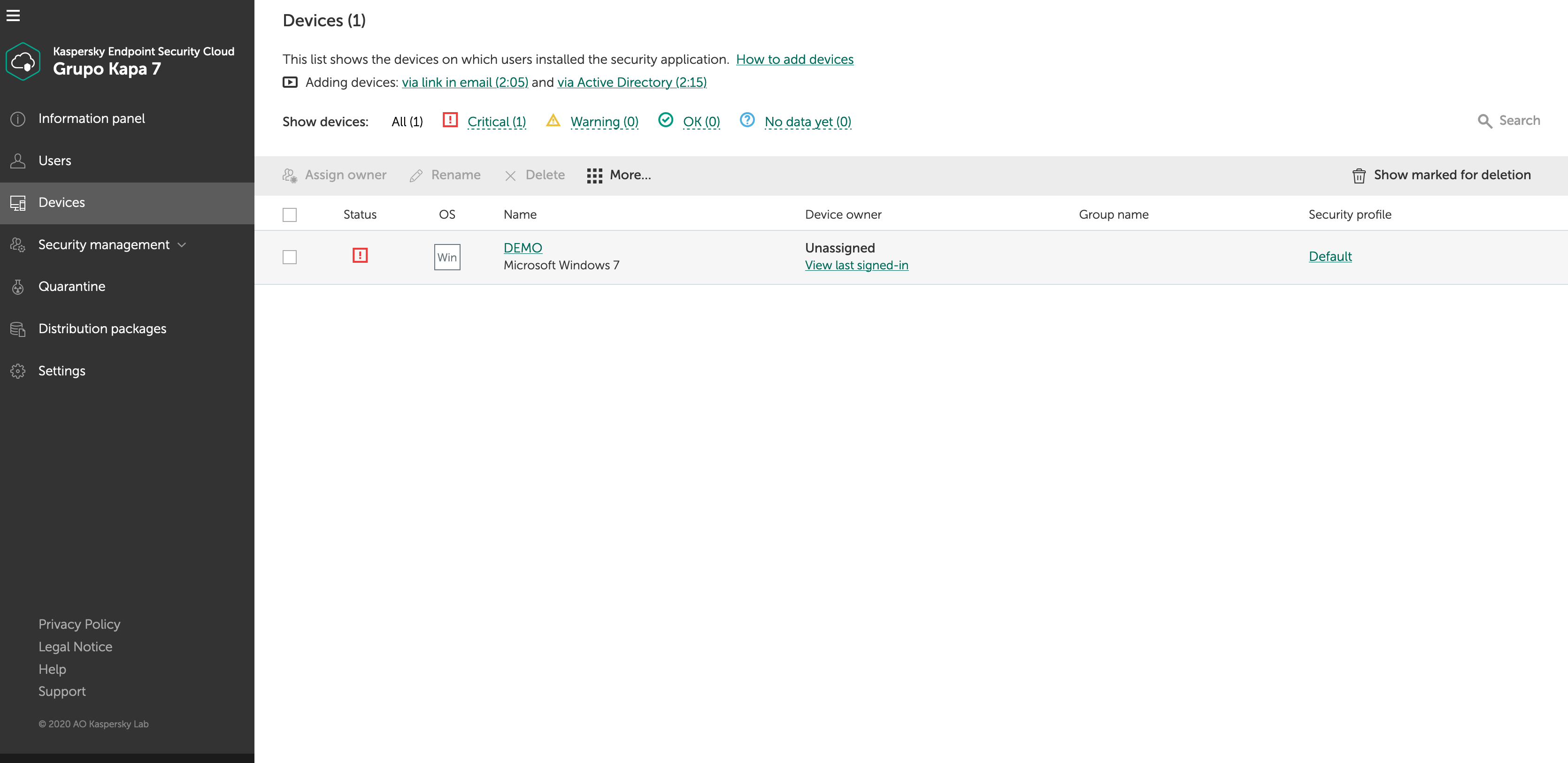The height and width of the screenshot is (763, 1568).
Task: Click the Status column header
Action: pos(360,214)
